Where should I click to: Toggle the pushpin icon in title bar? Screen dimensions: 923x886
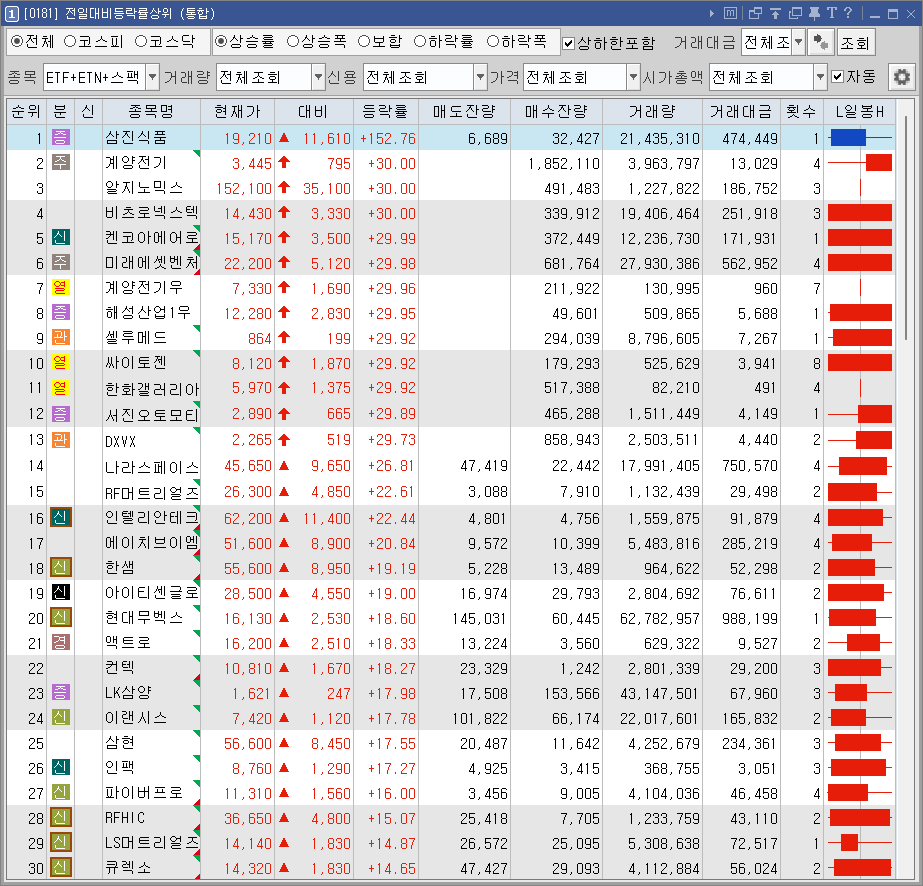tap(815, 13)
